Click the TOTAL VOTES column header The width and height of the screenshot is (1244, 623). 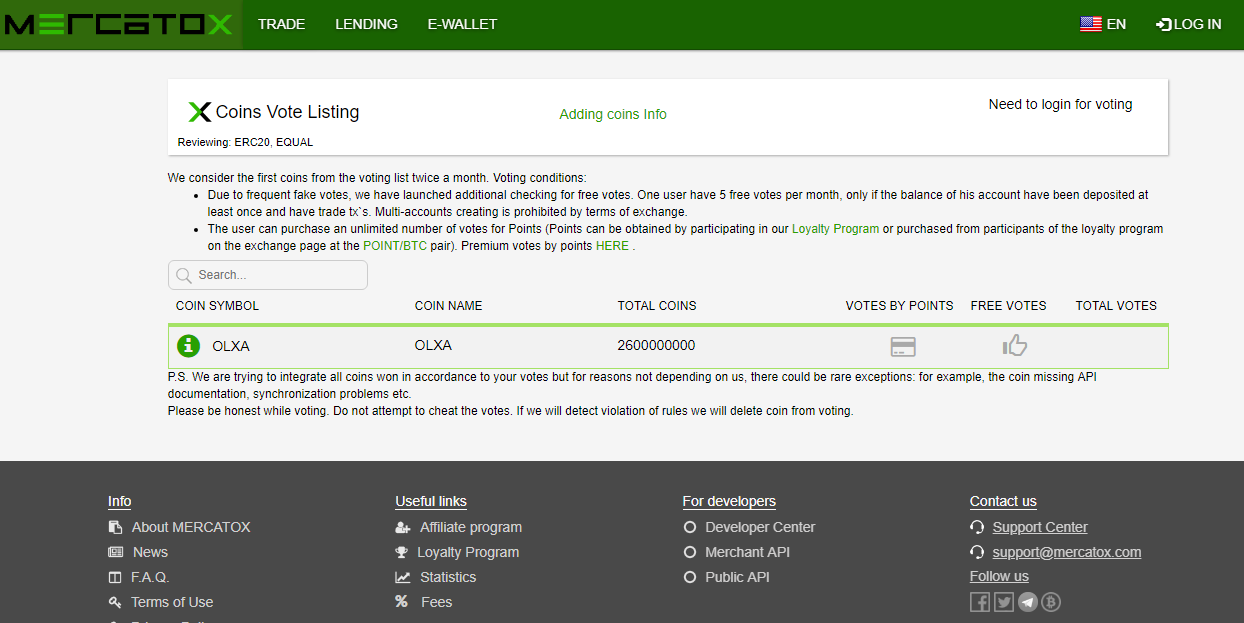coord(1116,306)
